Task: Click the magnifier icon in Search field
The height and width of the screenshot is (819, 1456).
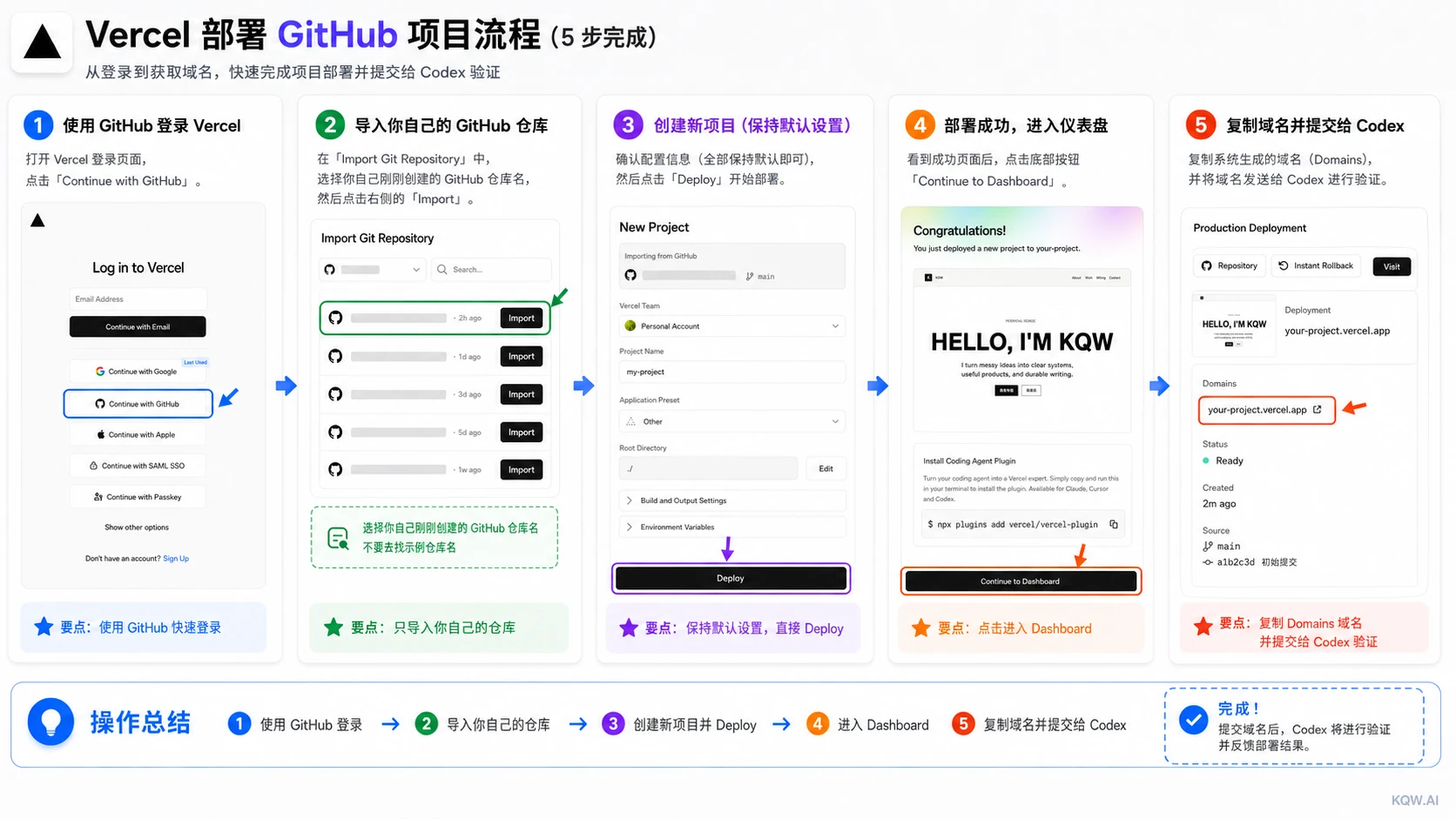Action: (442, 270)
